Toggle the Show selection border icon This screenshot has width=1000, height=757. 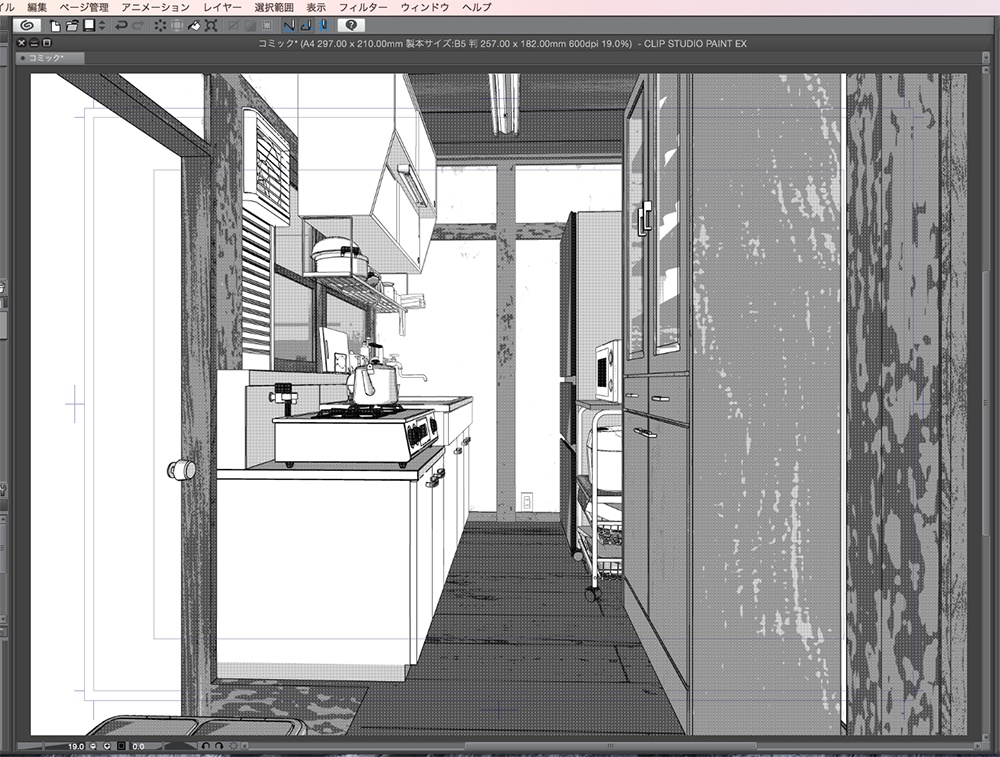(x=267, y=26)
